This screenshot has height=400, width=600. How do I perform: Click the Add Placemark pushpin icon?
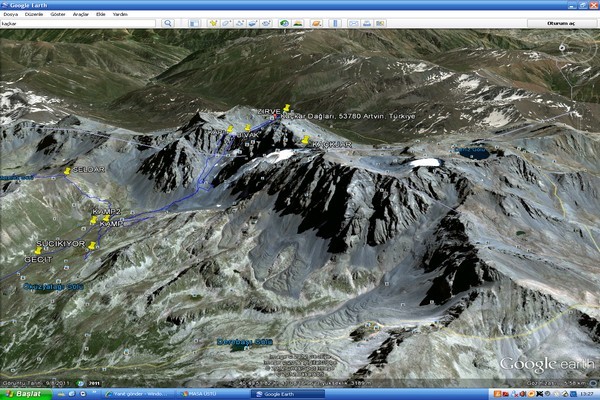(213, 22)
